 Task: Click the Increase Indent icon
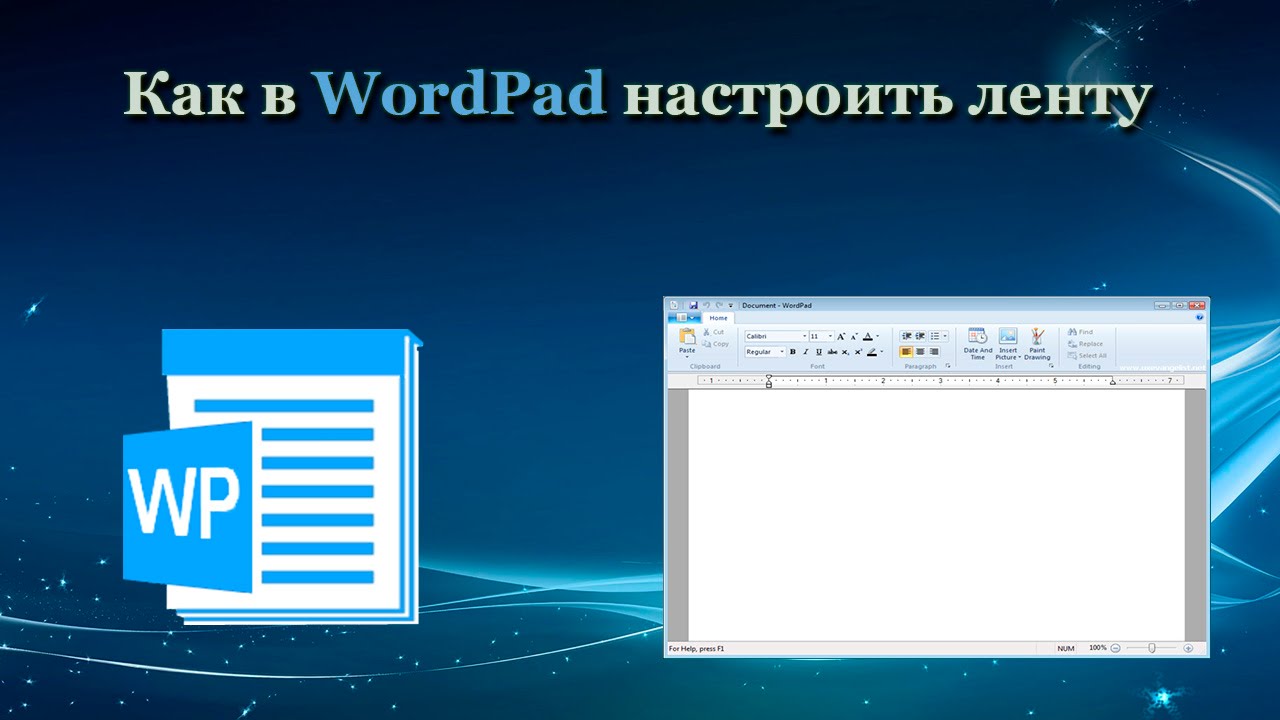coord(920,336)
